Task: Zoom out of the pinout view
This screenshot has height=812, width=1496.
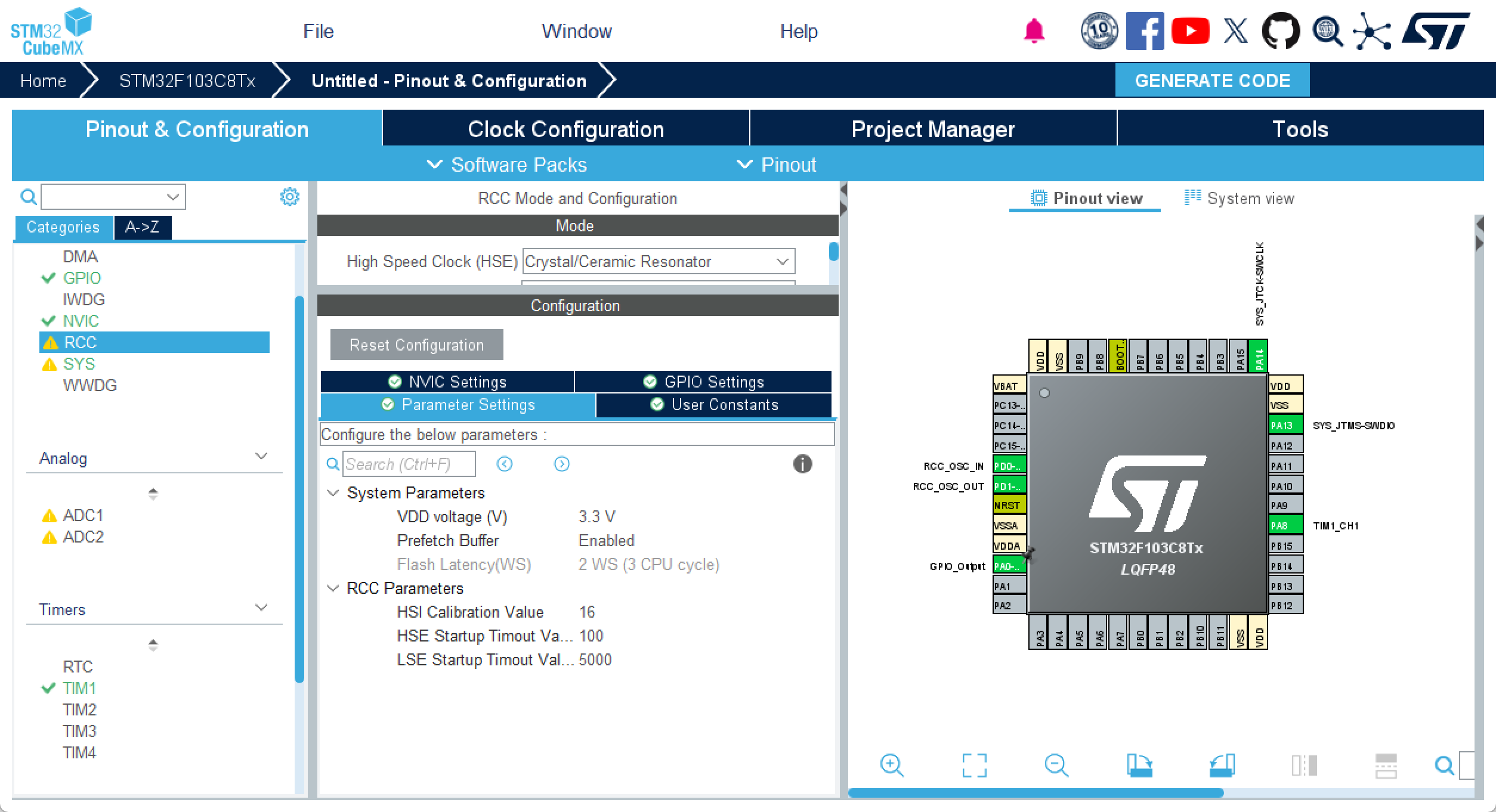Action: click(x=1056, y=765)
